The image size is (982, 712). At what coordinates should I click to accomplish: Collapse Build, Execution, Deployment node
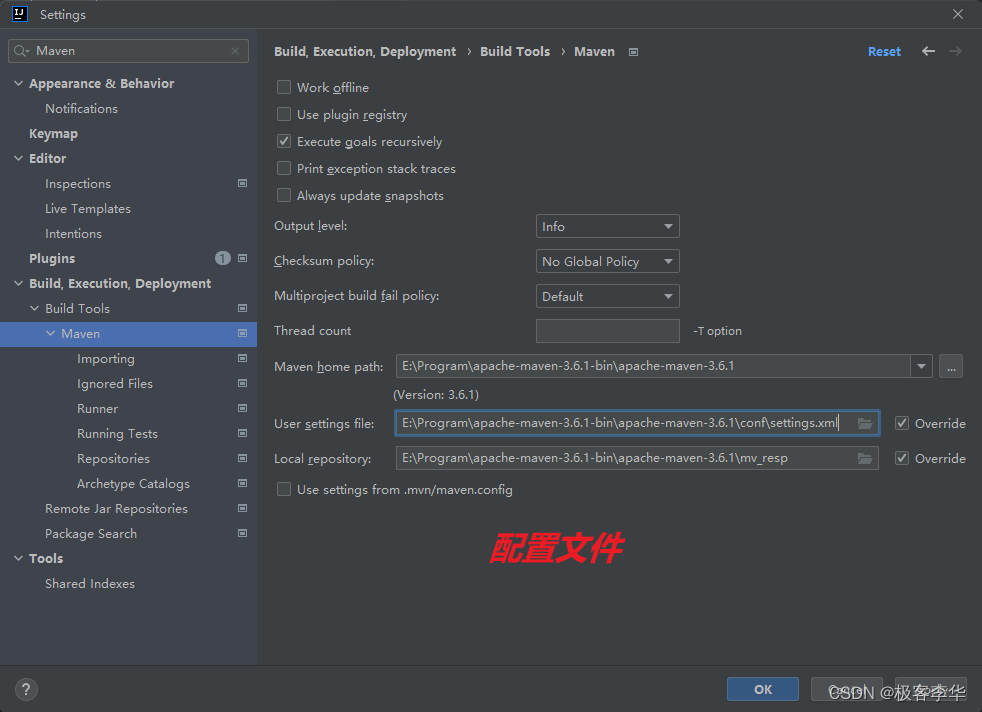[18, 283]
